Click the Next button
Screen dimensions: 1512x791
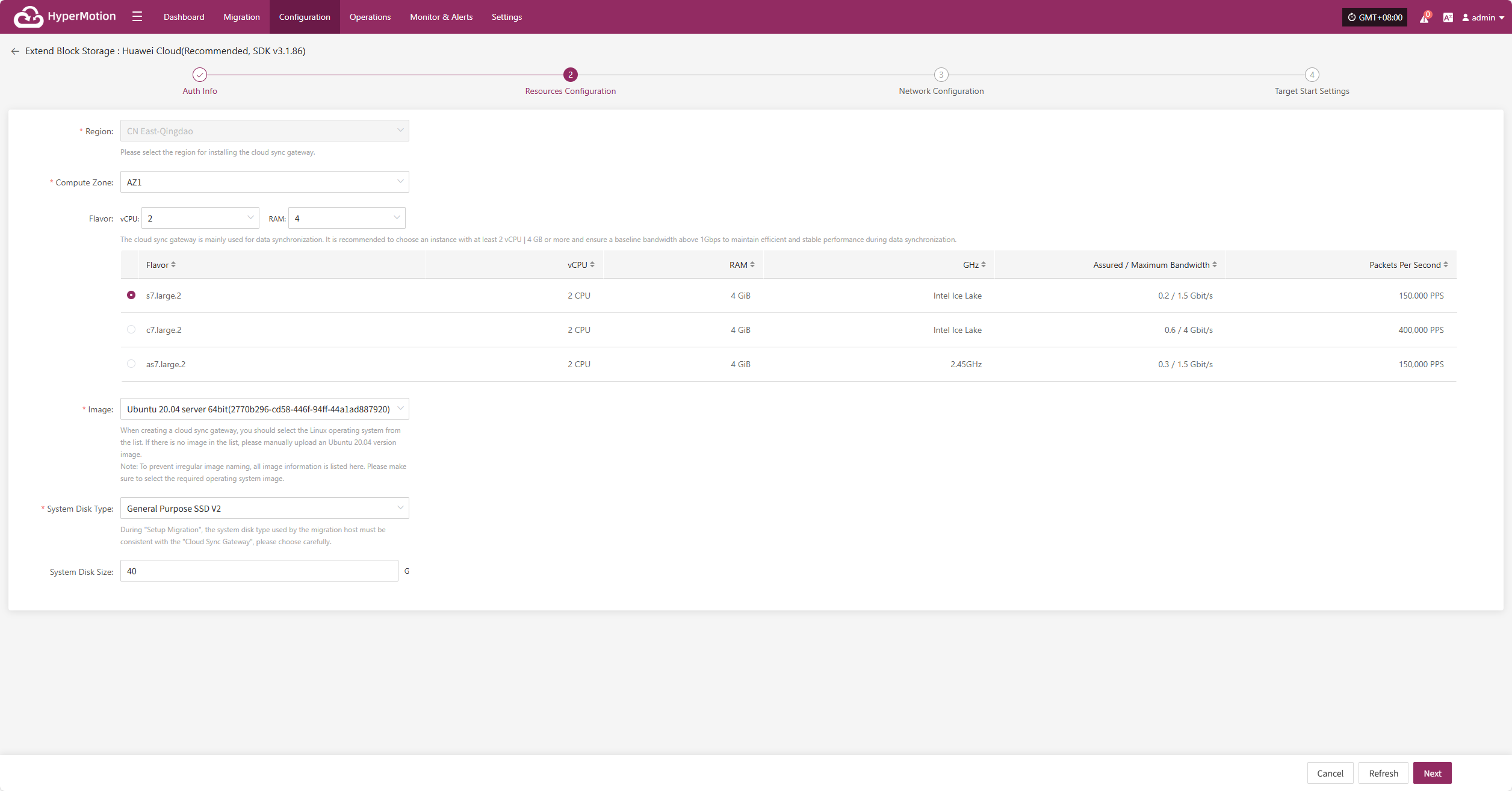[x=1433, y=773]
